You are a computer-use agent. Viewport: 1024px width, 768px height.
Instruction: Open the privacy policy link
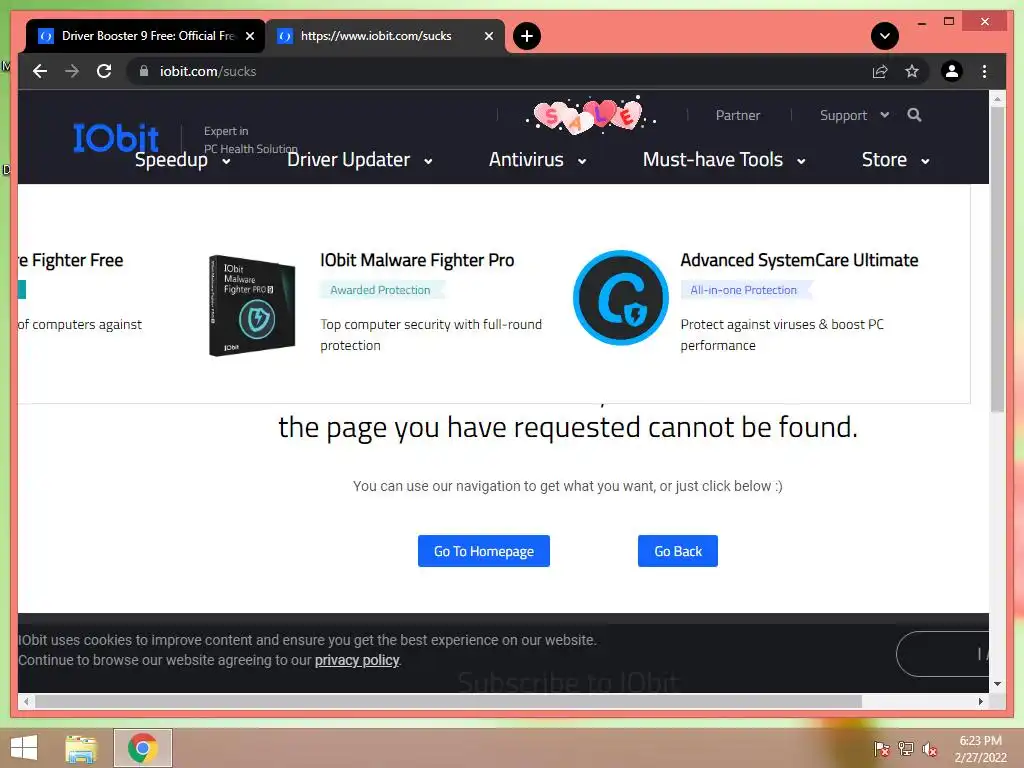click(x=357, y=660)
